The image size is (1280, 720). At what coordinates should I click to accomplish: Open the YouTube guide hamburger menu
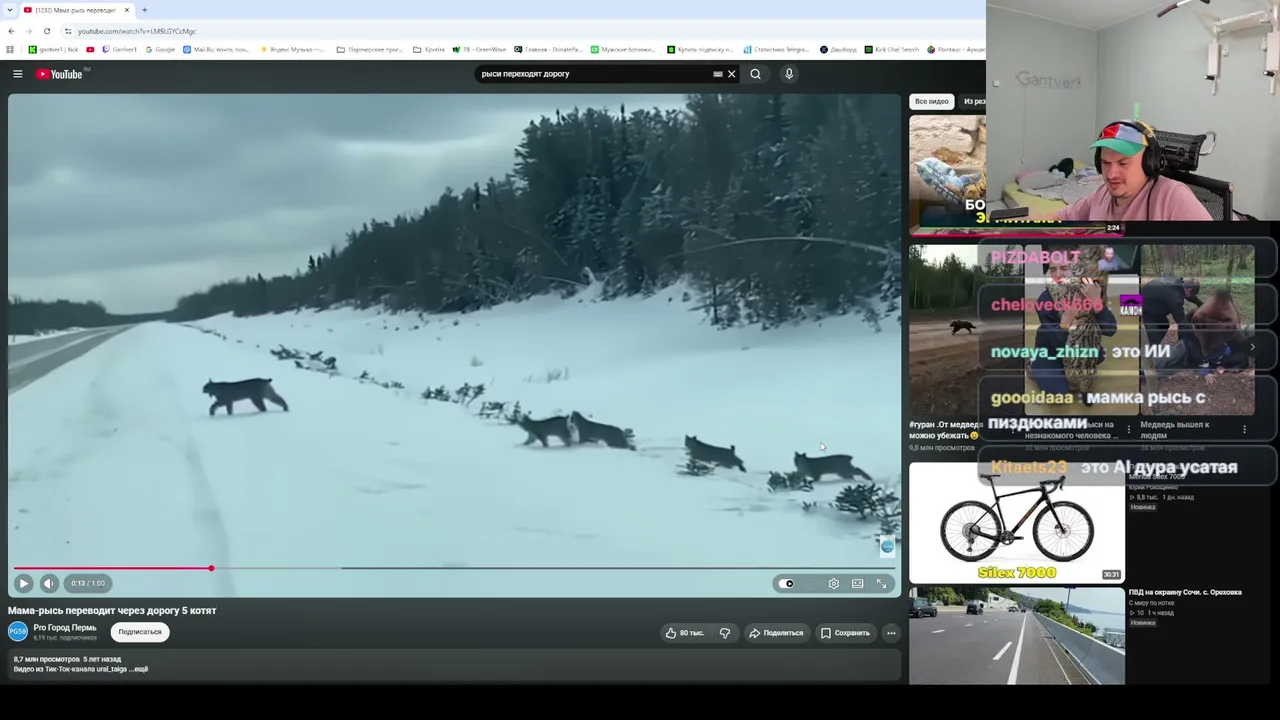coord(18,74)
